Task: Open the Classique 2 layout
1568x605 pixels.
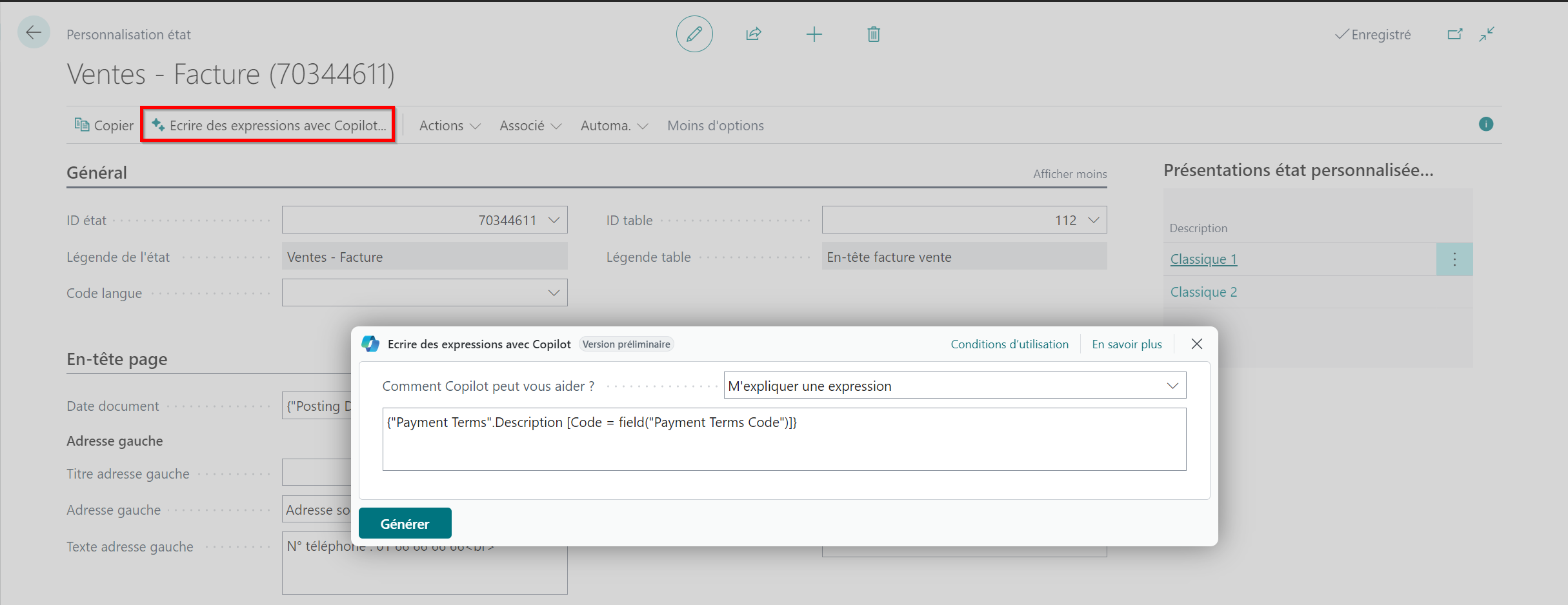Action: pos(1203,292)
